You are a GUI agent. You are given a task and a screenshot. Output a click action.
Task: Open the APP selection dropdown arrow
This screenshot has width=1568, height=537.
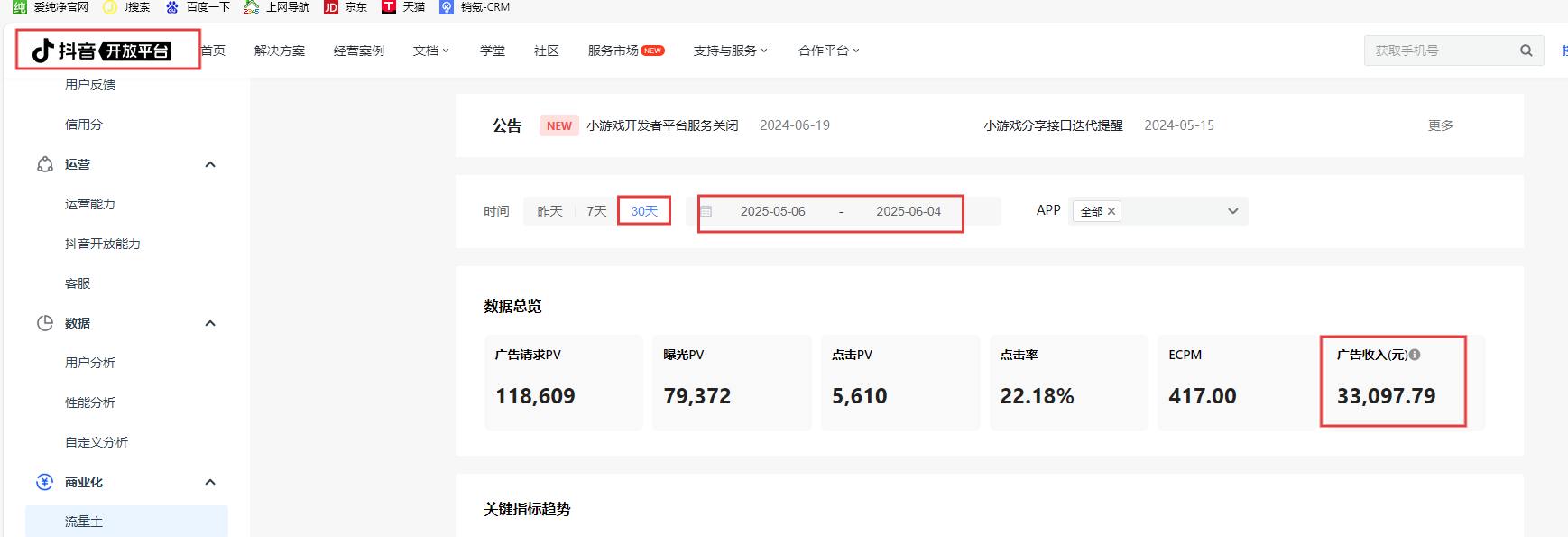click(1232, 211)
